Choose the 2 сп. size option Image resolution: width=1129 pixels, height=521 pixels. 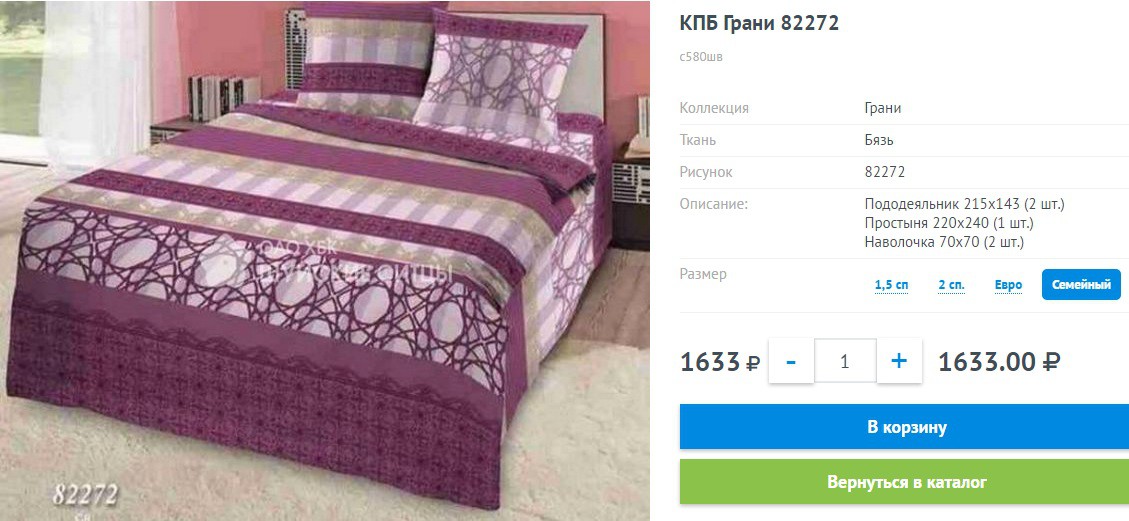pyautogui.click(x=951, y=285)
